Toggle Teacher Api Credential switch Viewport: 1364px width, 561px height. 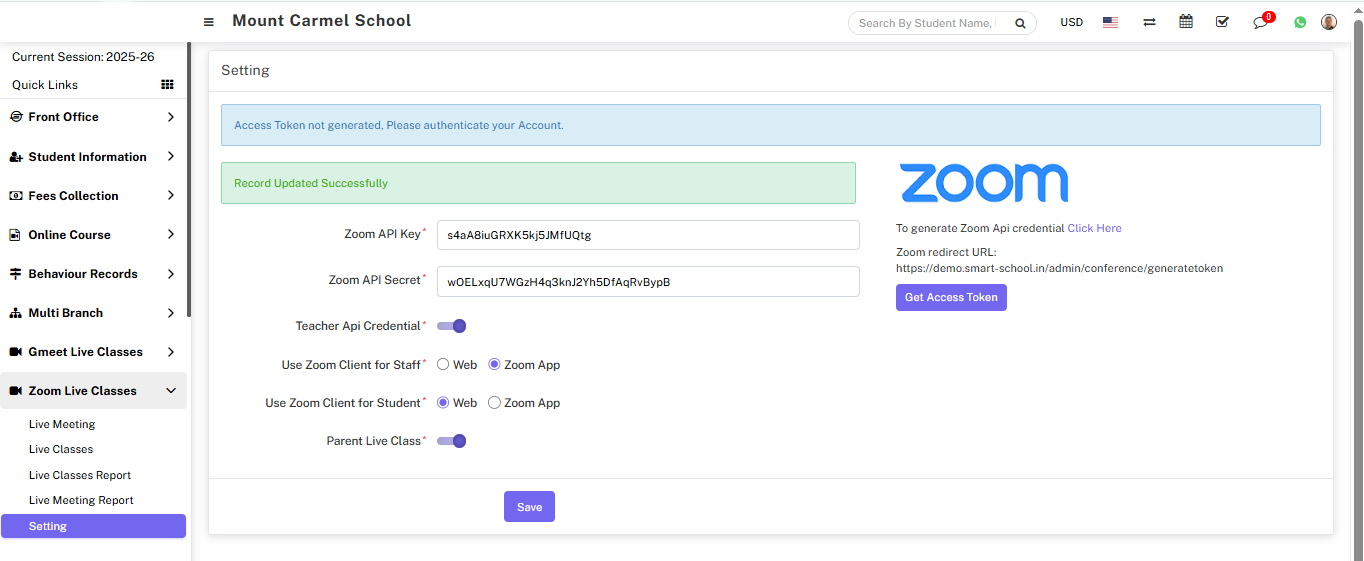click(452, 326)
